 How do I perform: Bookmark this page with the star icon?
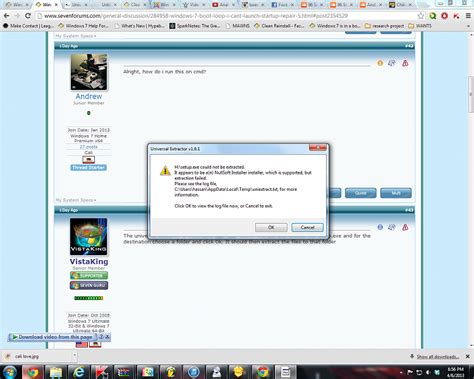[421, 16]
